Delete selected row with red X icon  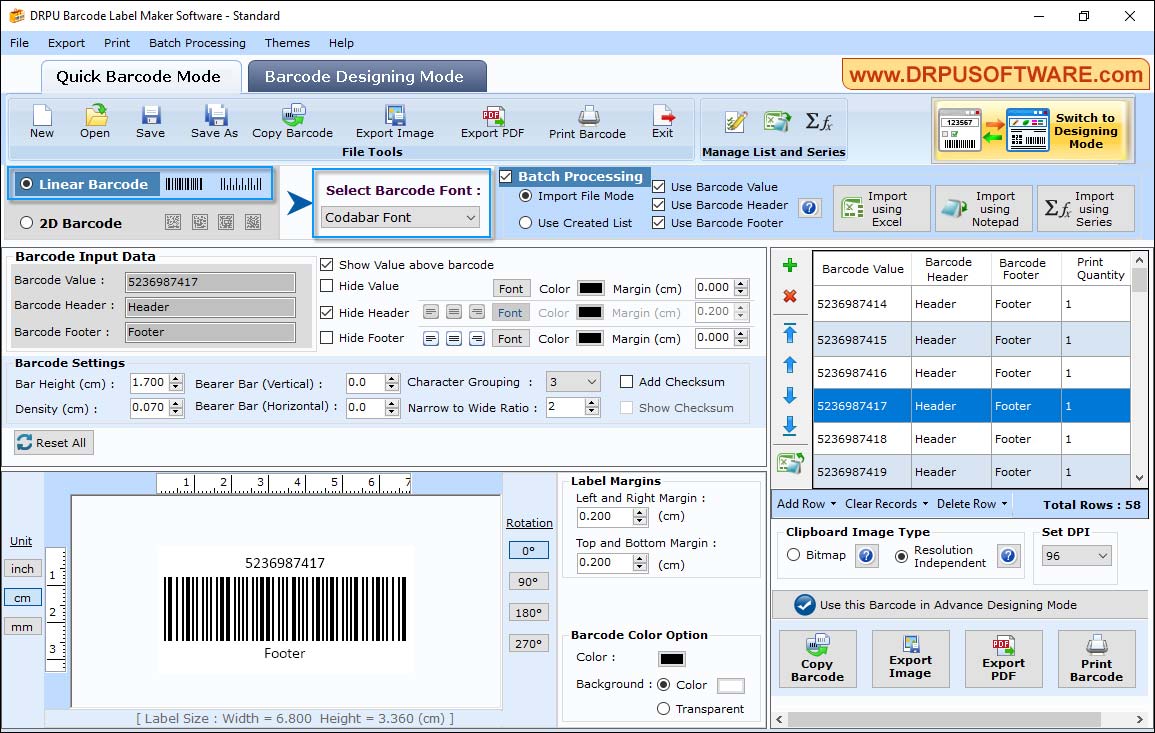[x=790, y=296]
